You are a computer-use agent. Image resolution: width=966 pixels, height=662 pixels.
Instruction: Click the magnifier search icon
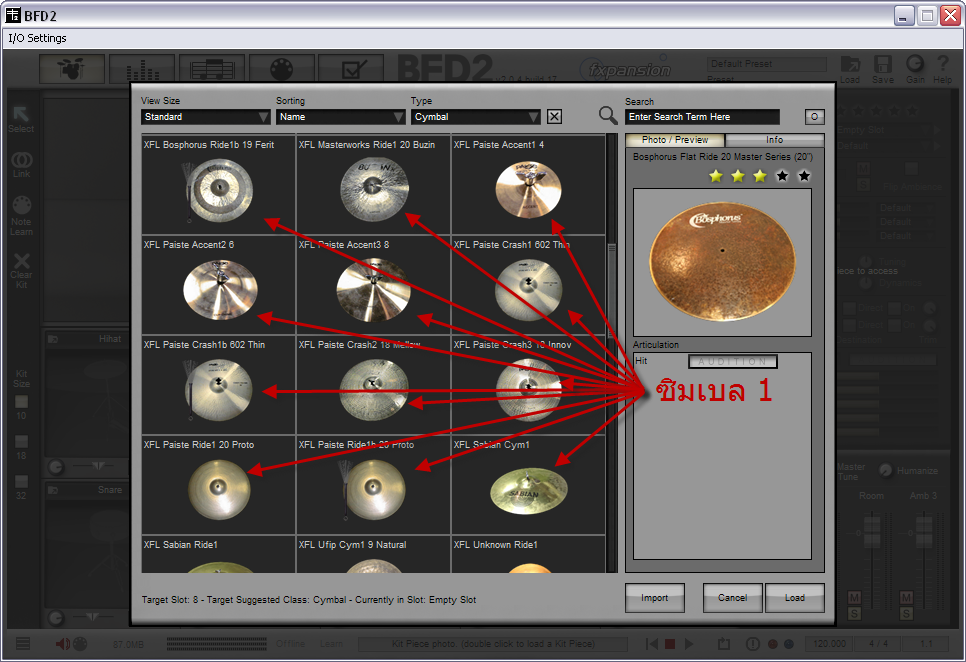608,115
